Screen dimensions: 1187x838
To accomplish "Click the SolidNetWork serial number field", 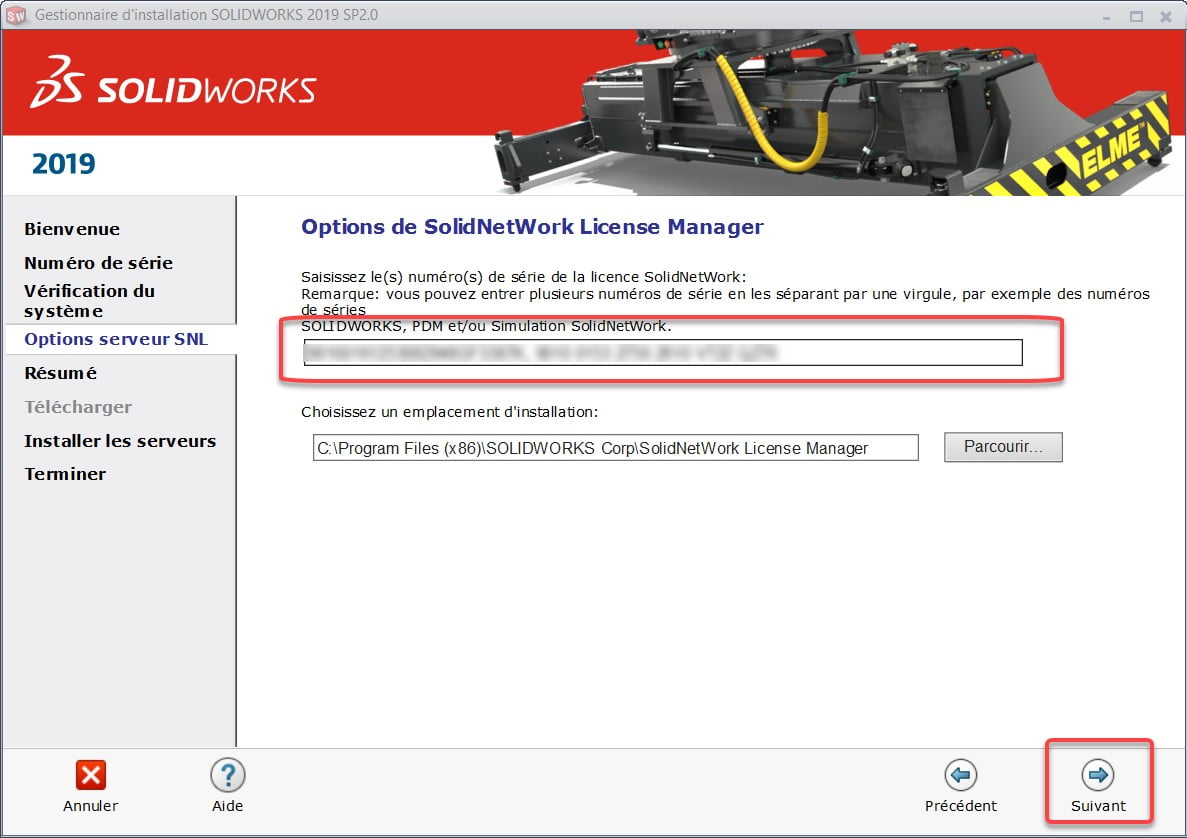I will (x=662, y=353).
